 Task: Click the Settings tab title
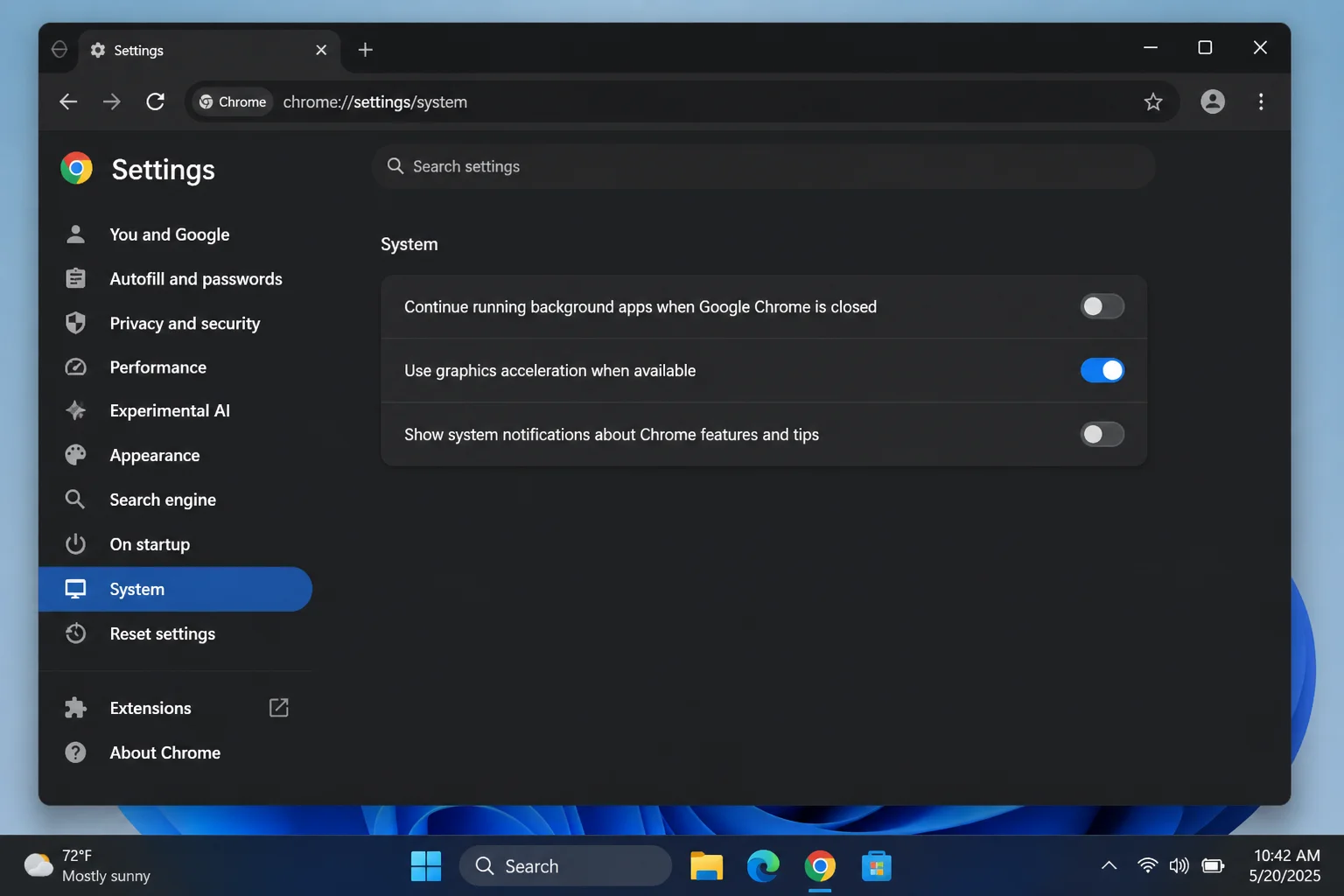pyautogui.click(x=138, y=50)
